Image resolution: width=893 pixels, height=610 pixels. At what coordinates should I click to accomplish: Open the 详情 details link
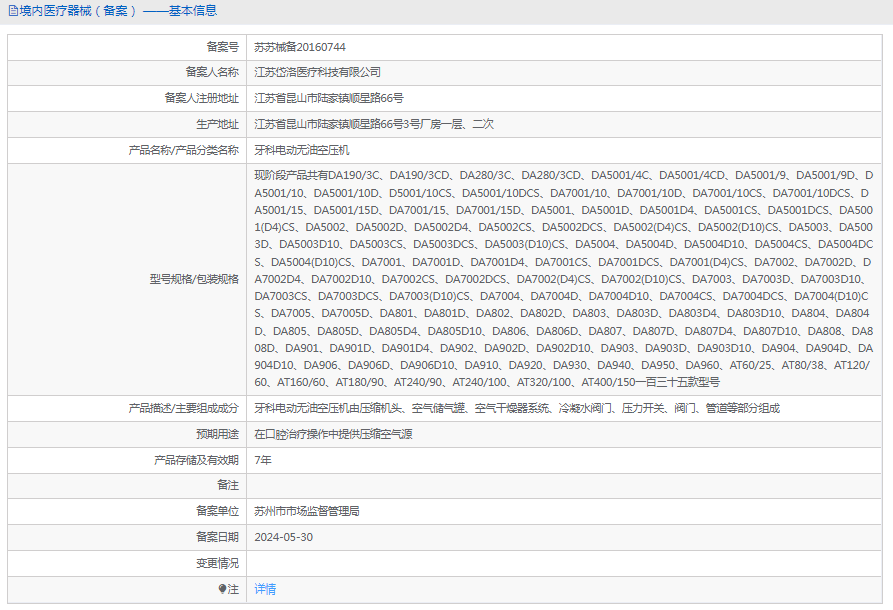[265, 589]
